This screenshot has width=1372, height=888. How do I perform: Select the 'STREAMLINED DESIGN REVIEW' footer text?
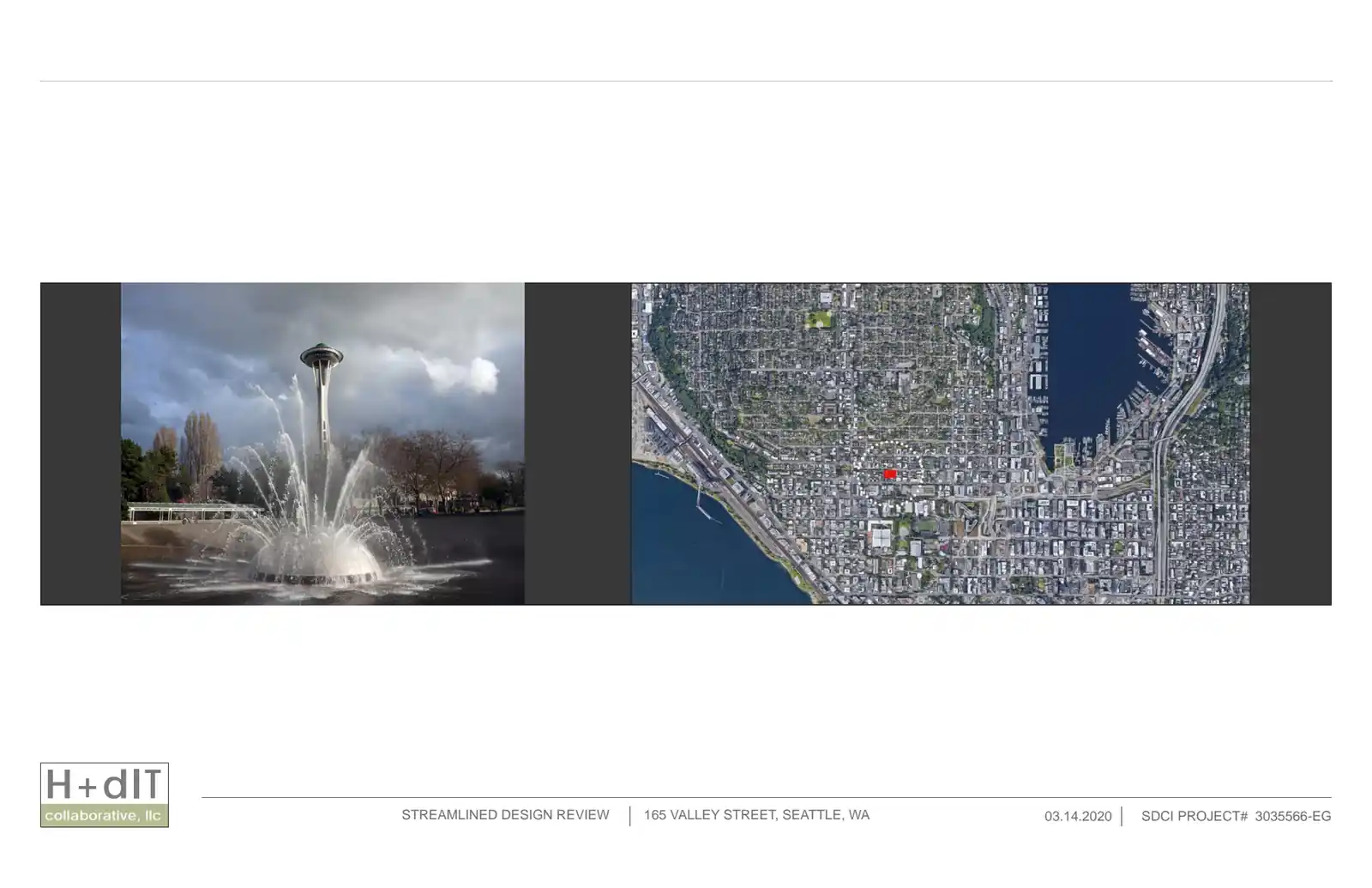click(505, 815)
